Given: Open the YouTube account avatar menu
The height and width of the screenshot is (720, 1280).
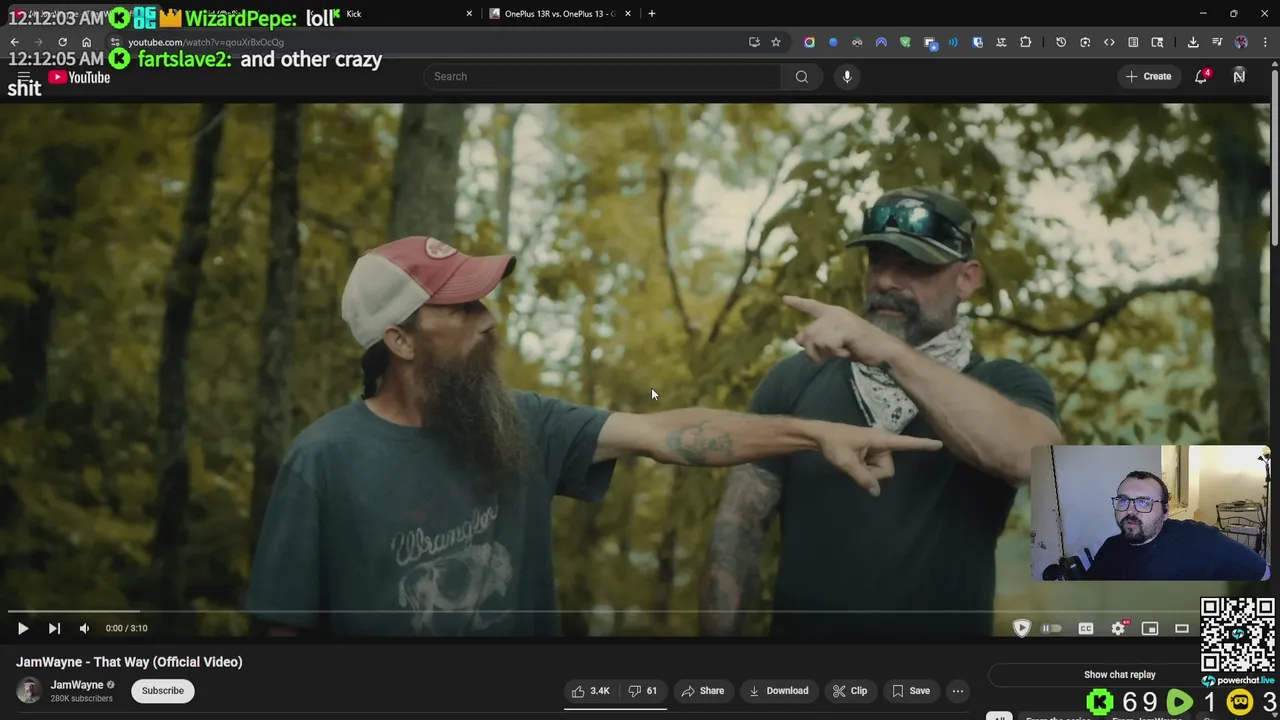Looking at the screenshot, I should click(x=1239, y=77).
